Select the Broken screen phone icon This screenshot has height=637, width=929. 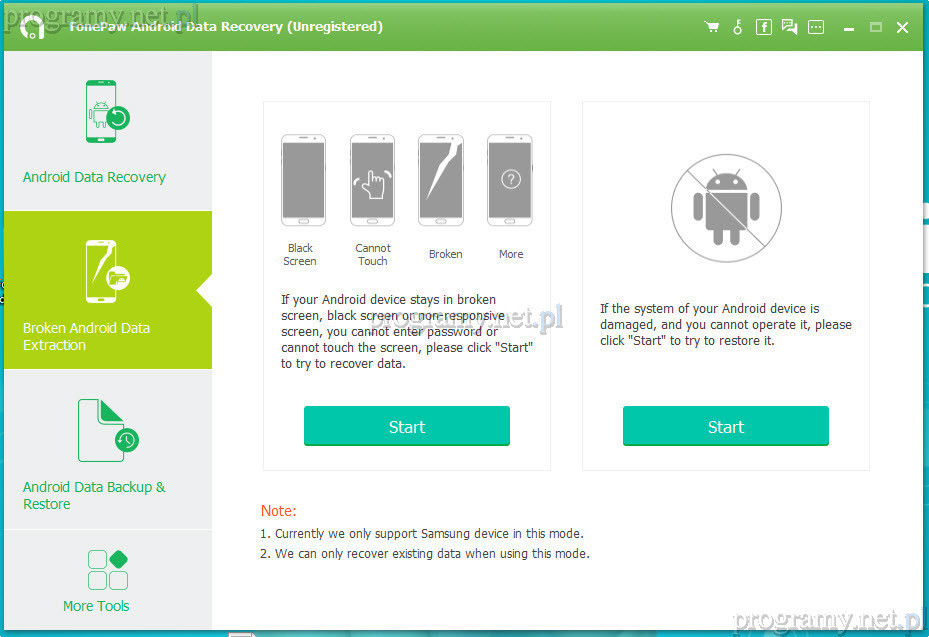[x=441, y=180]
